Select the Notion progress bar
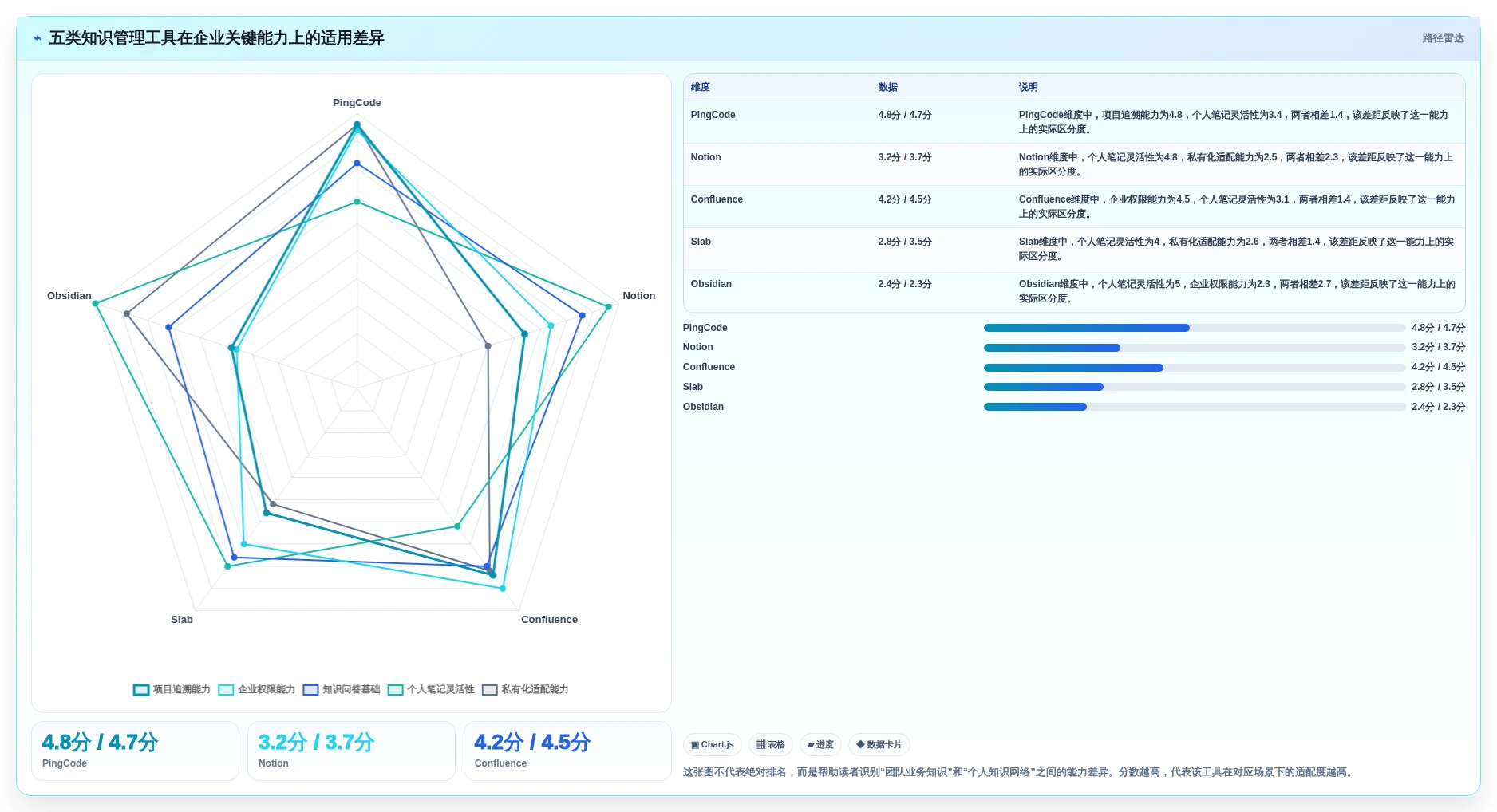 click(x=1195, y=348)
